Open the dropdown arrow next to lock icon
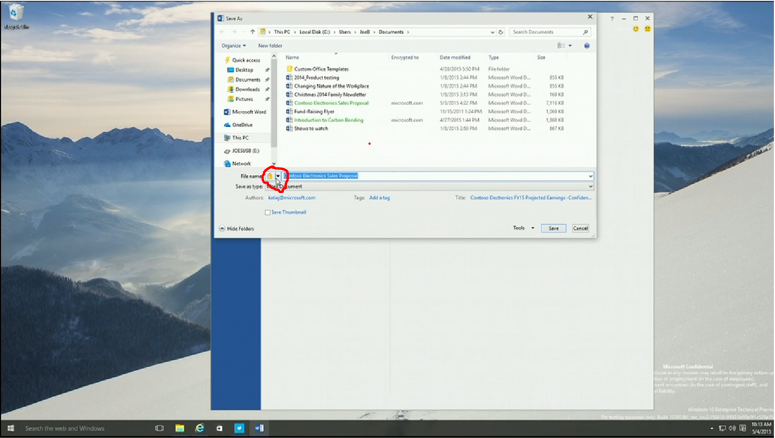Image resolution: width=775 pixels, height=438 pixels. pos(279,176)
